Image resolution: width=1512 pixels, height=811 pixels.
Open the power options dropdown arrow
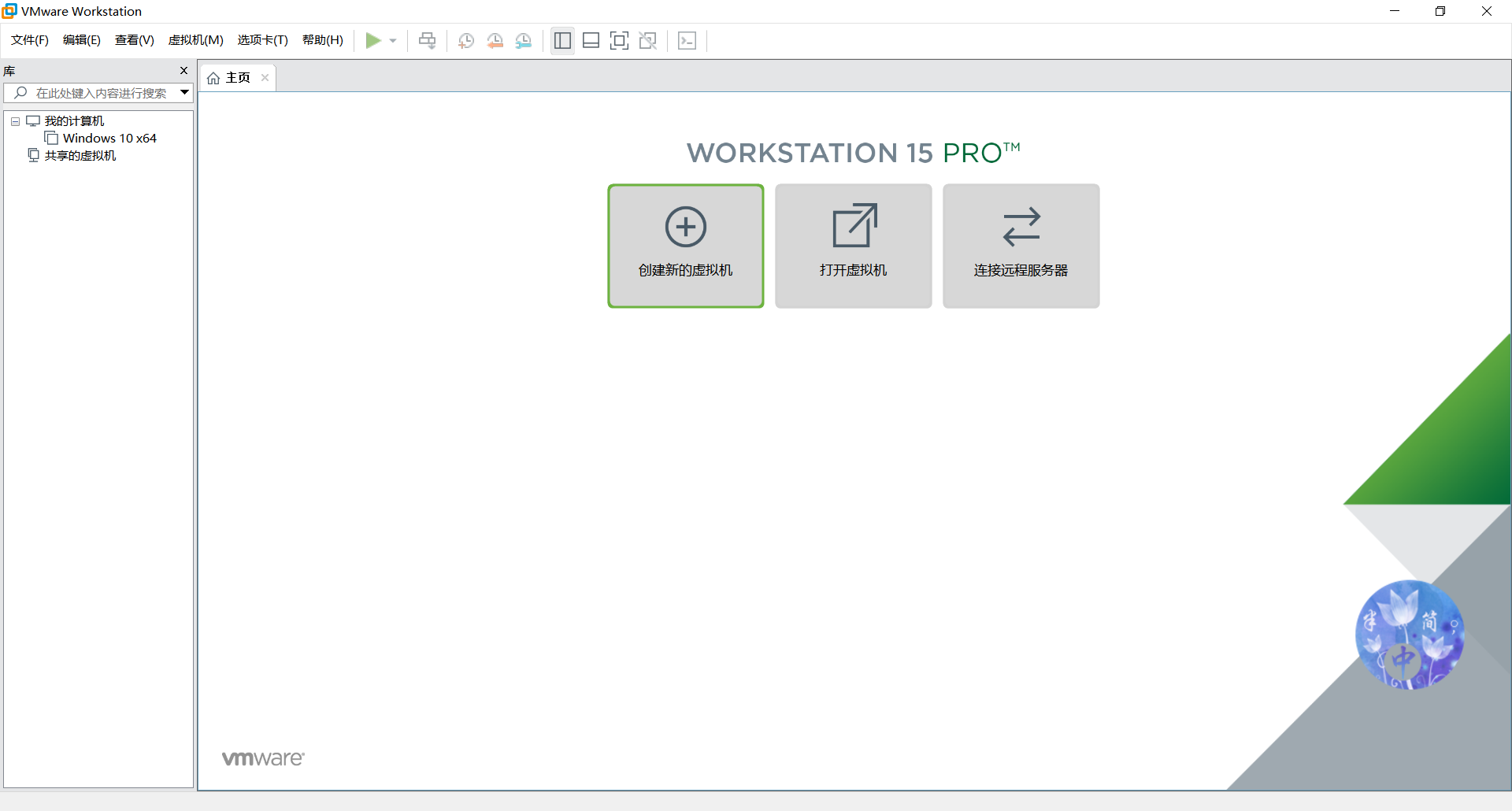coord(393,41)
